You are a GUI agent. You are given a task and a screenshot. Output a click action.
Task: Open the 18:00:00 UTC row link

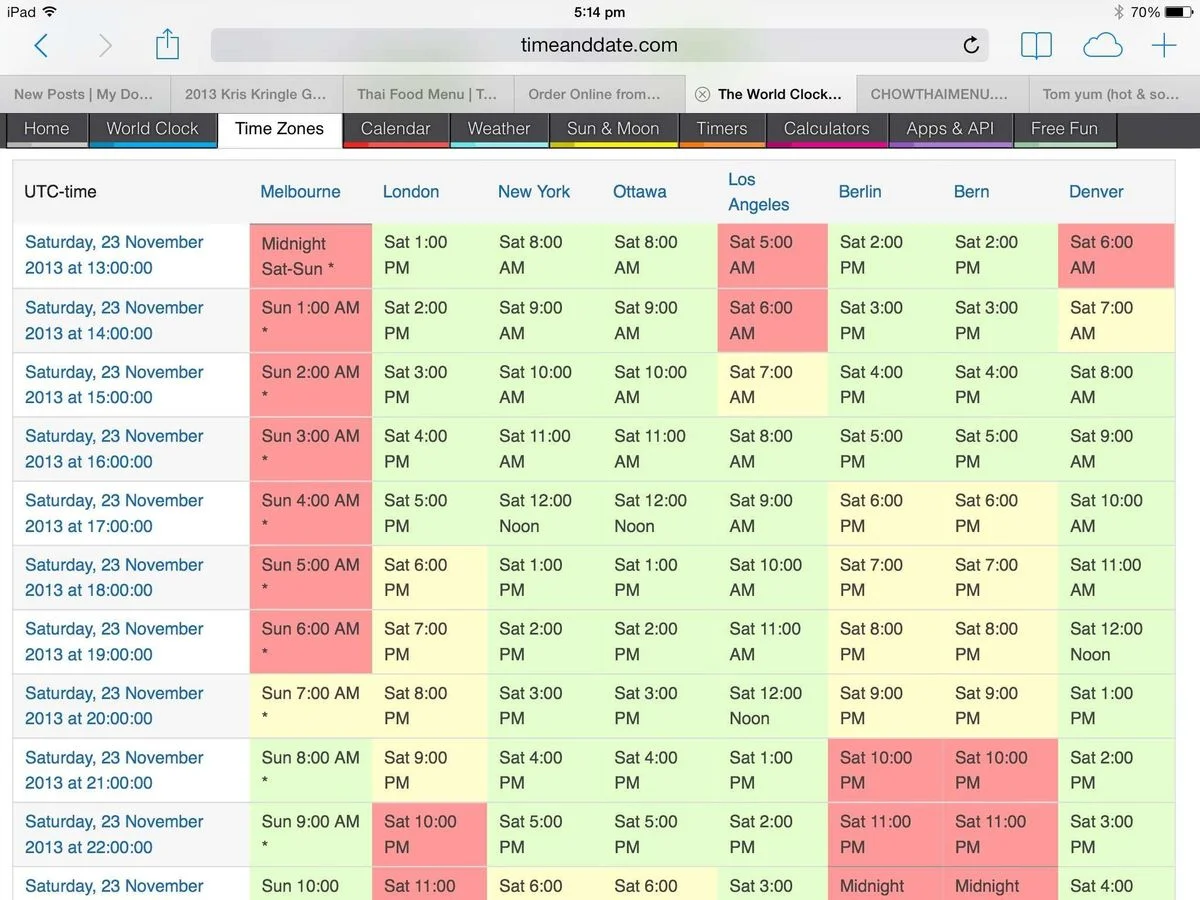(114, 577)
